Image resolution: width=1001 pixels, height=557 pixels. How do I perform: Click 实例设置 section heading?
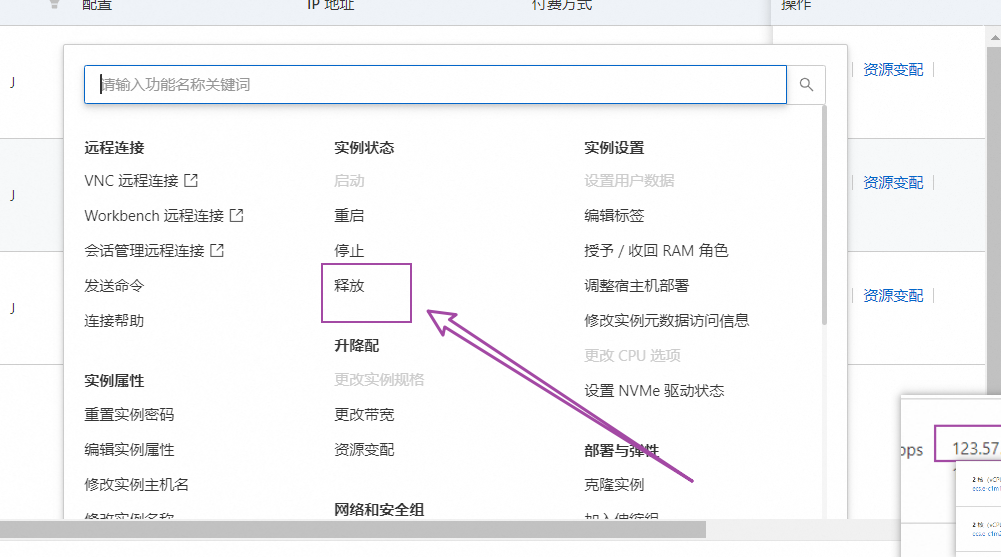click(x=614, y=148)
